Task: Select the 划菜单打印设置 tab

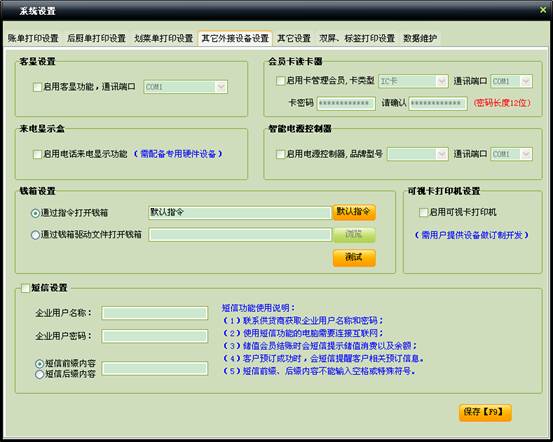Action: click(164, 38)
